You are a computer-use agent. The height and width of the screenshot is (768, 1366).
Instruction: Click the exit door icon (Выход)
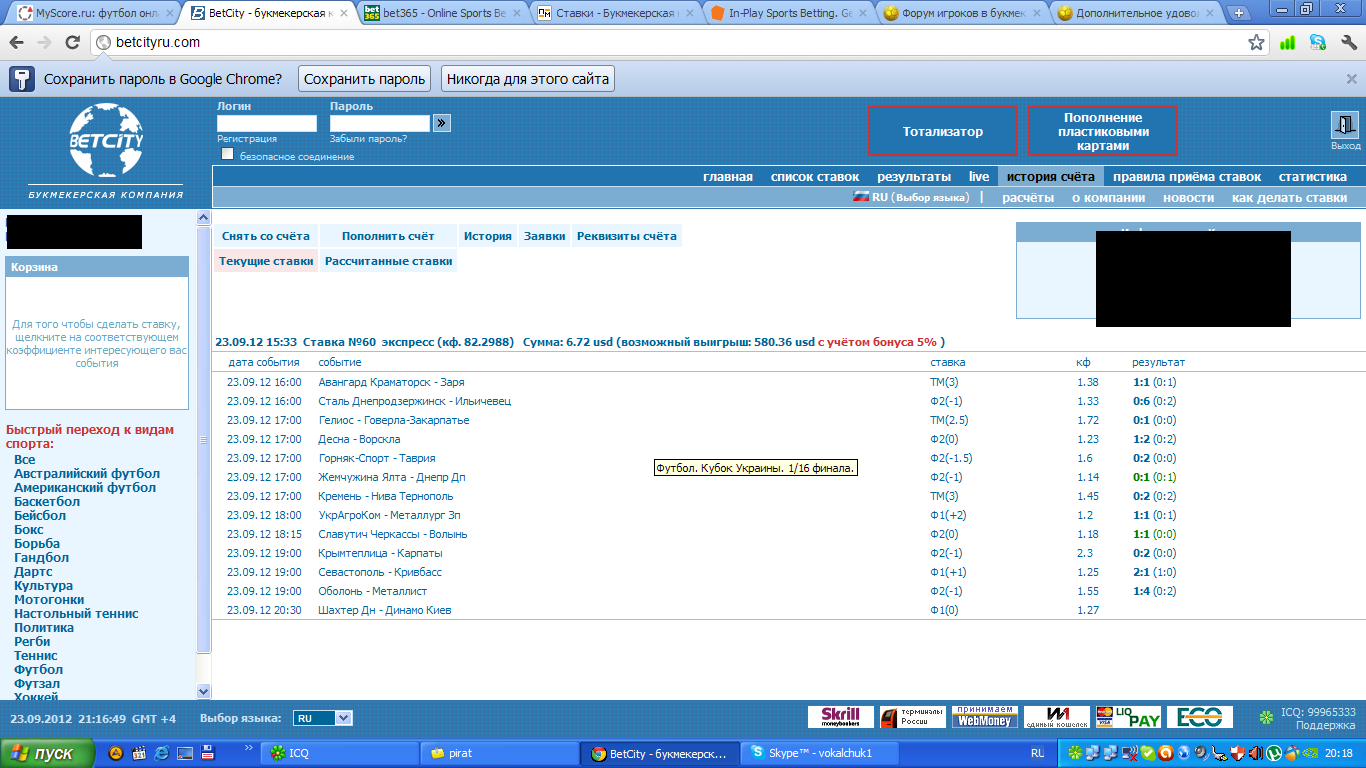[x=1345, y=124]
